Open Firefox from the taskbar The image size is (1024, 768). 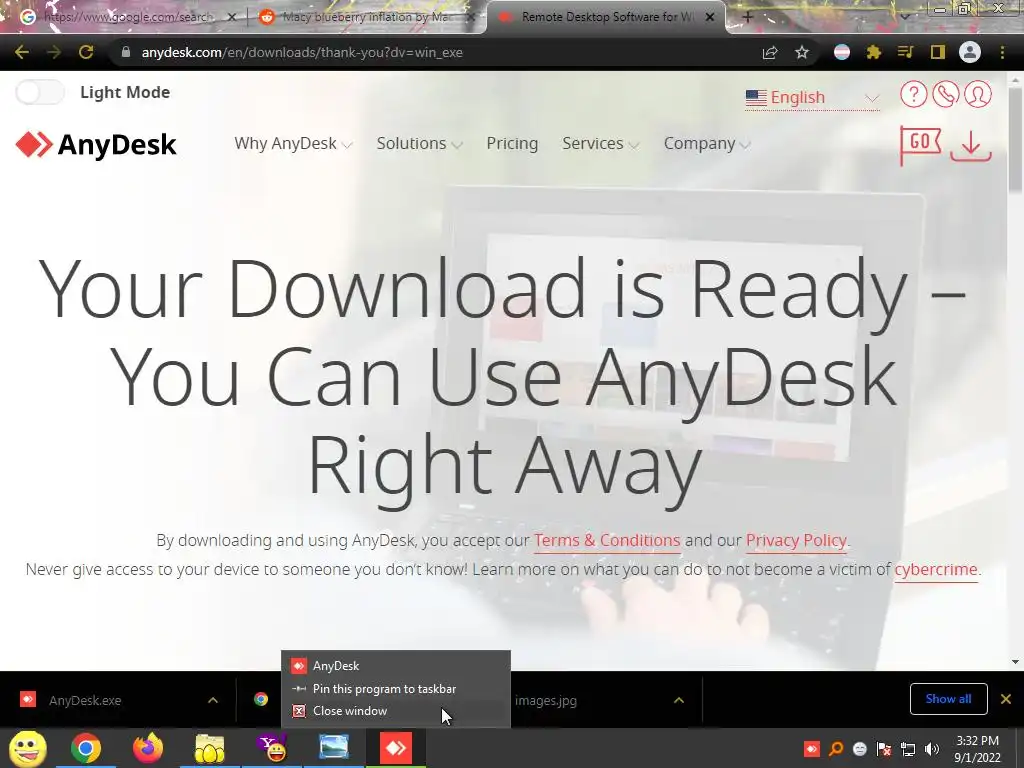(x=148, y=748)
